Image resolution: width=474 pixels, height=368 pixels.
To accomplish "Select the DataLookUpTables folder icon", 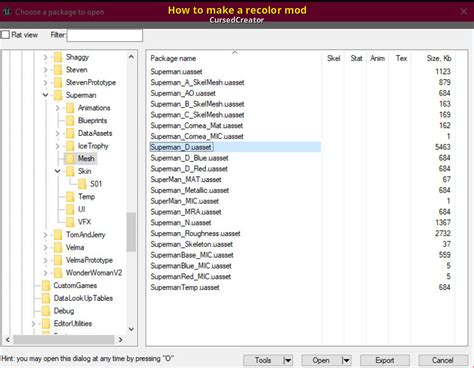I will point(46,298).
